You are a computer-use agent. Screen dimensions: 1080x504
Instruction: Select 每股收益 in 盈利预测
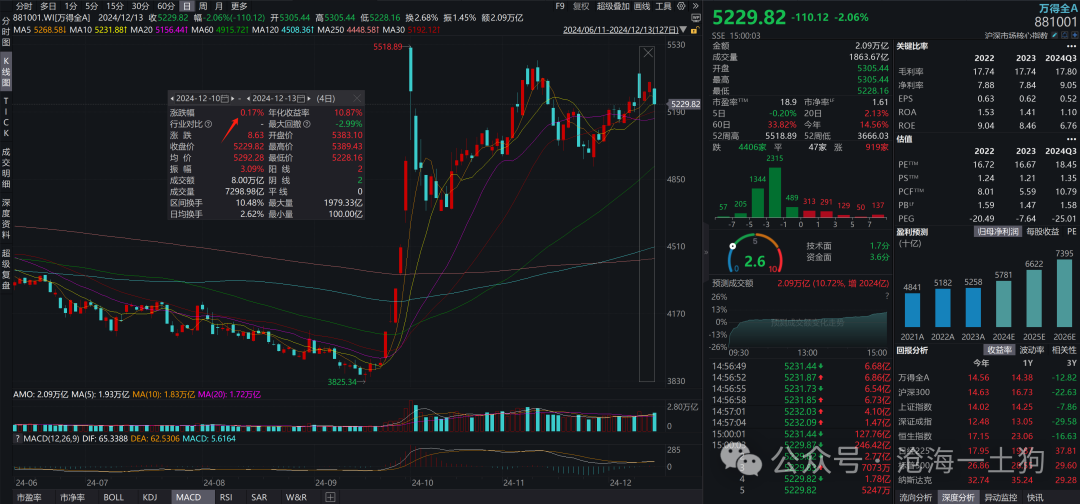1042,232
